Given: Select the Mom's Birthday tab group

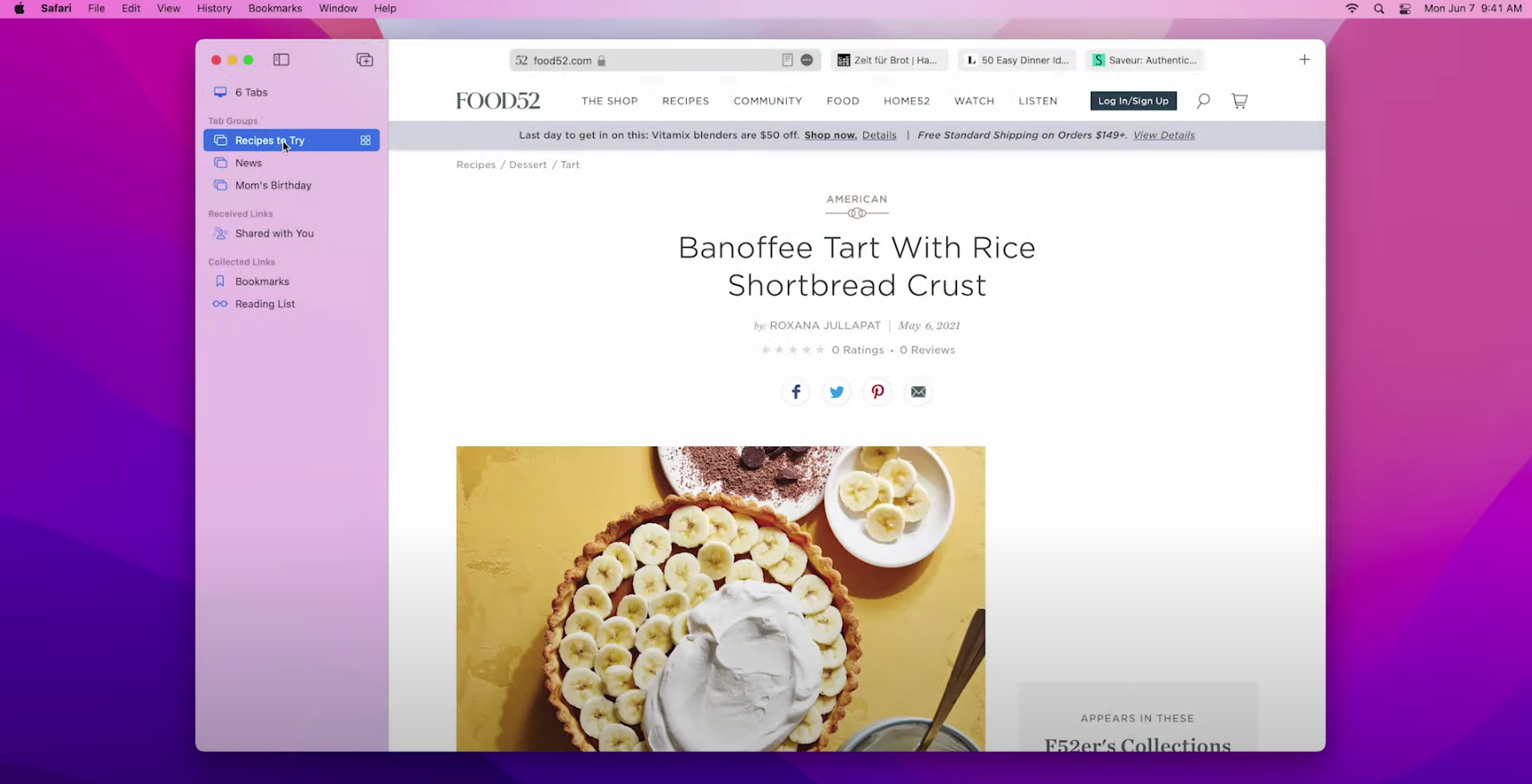Looking at the screenshot, I should (292, 185).
